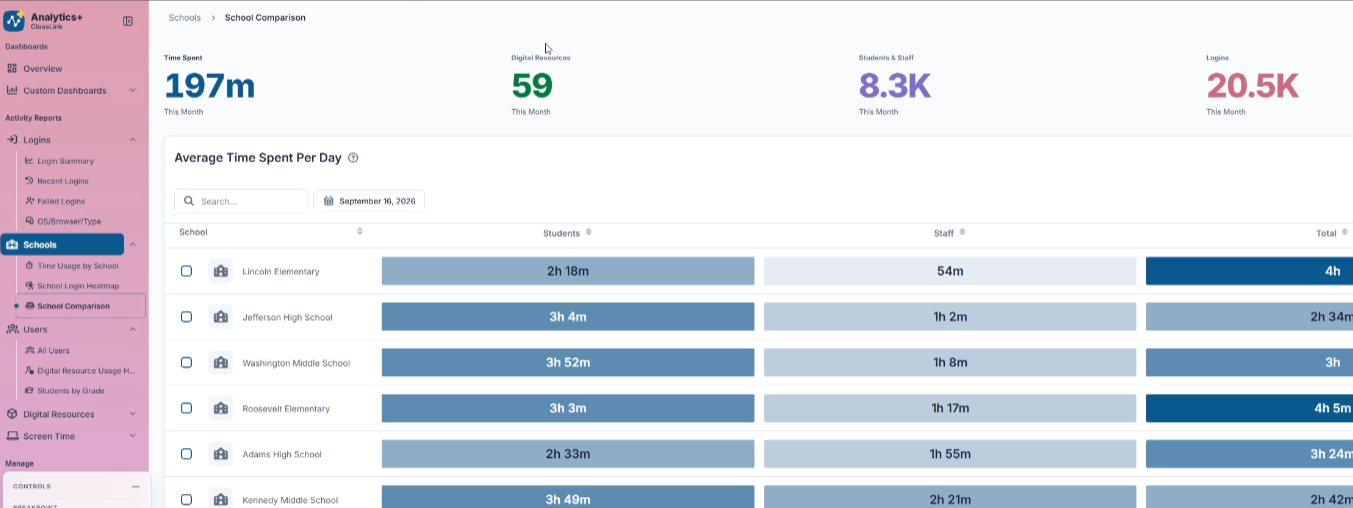Click the Adams High School building icon
Image resolution: width=1353 pixels, height=508 pixels.
pos(220,454)
